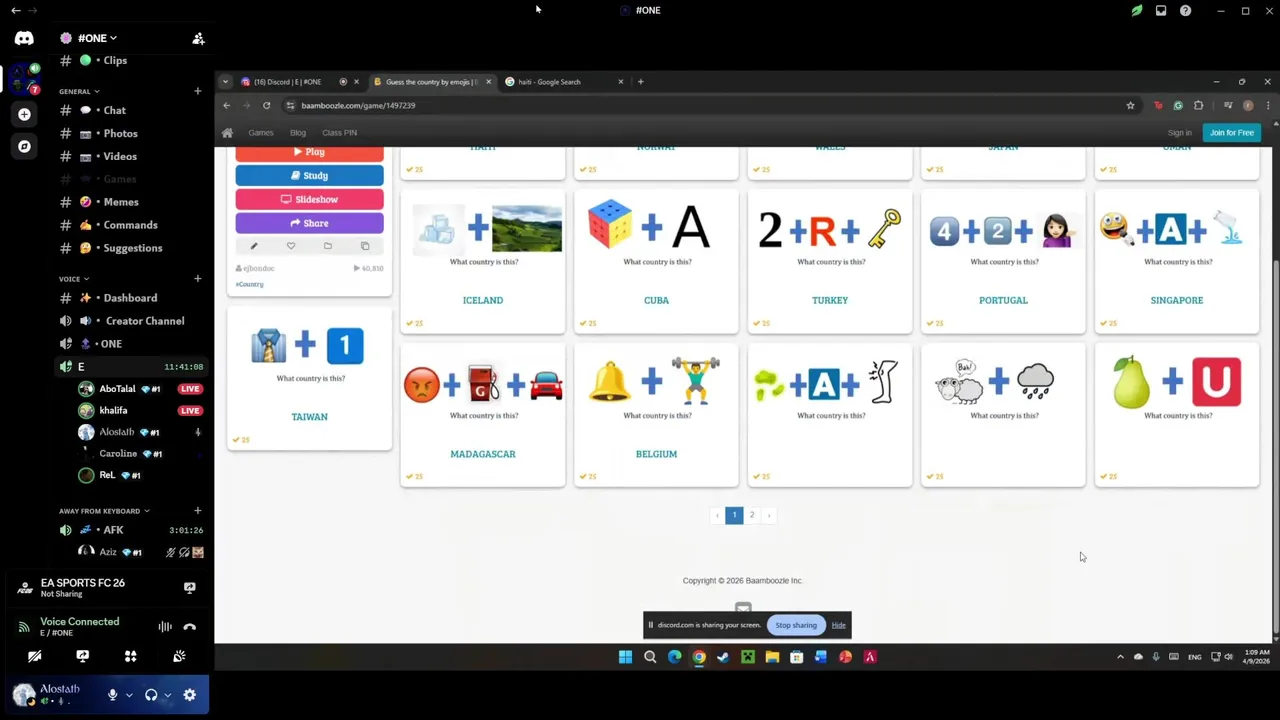Collapse the VOICE channel category

[74, 279]
